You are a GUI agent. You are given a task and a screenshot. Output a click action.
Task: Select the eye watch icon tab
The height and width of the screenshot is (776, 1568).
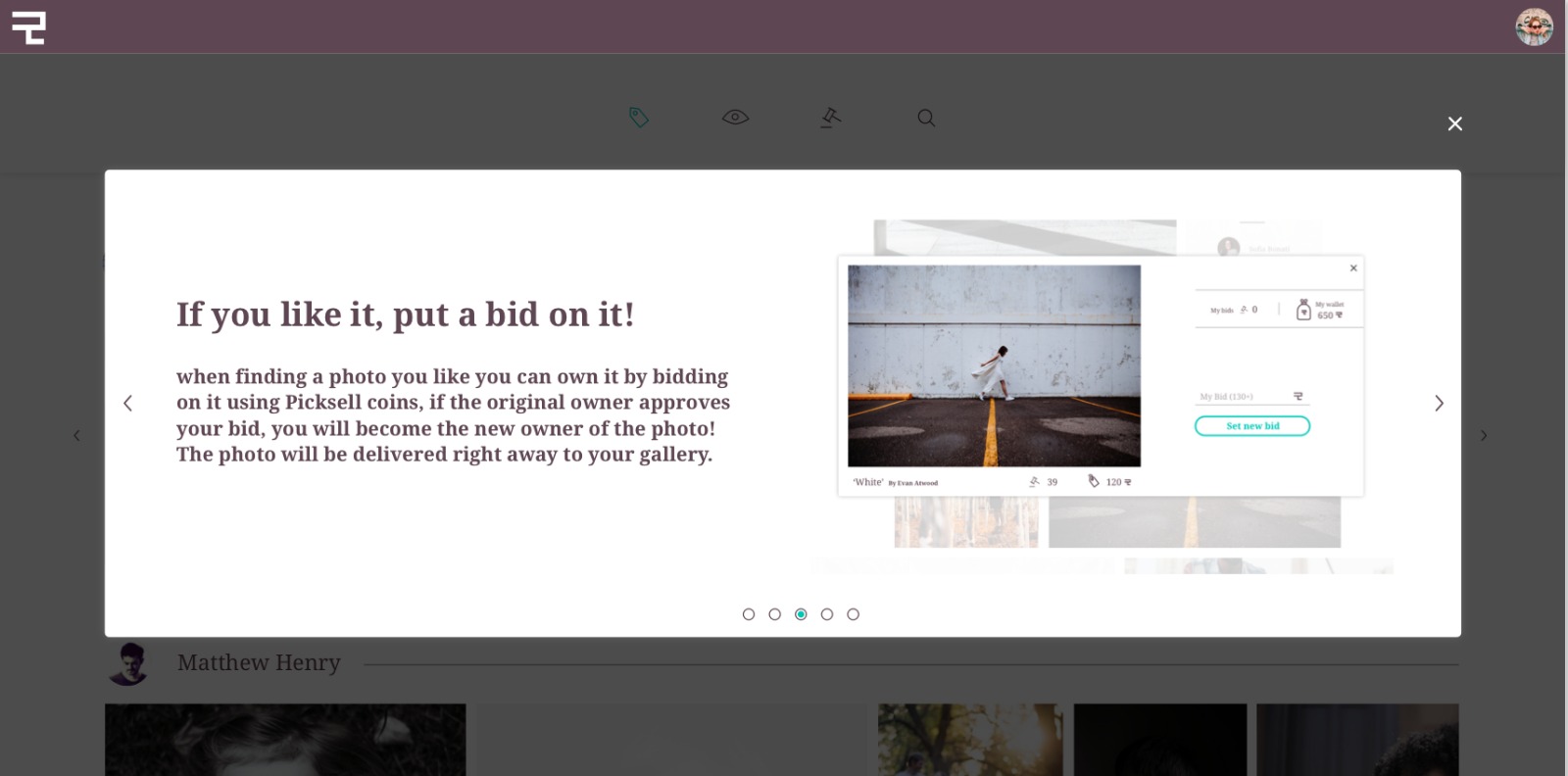pos(735,118)
